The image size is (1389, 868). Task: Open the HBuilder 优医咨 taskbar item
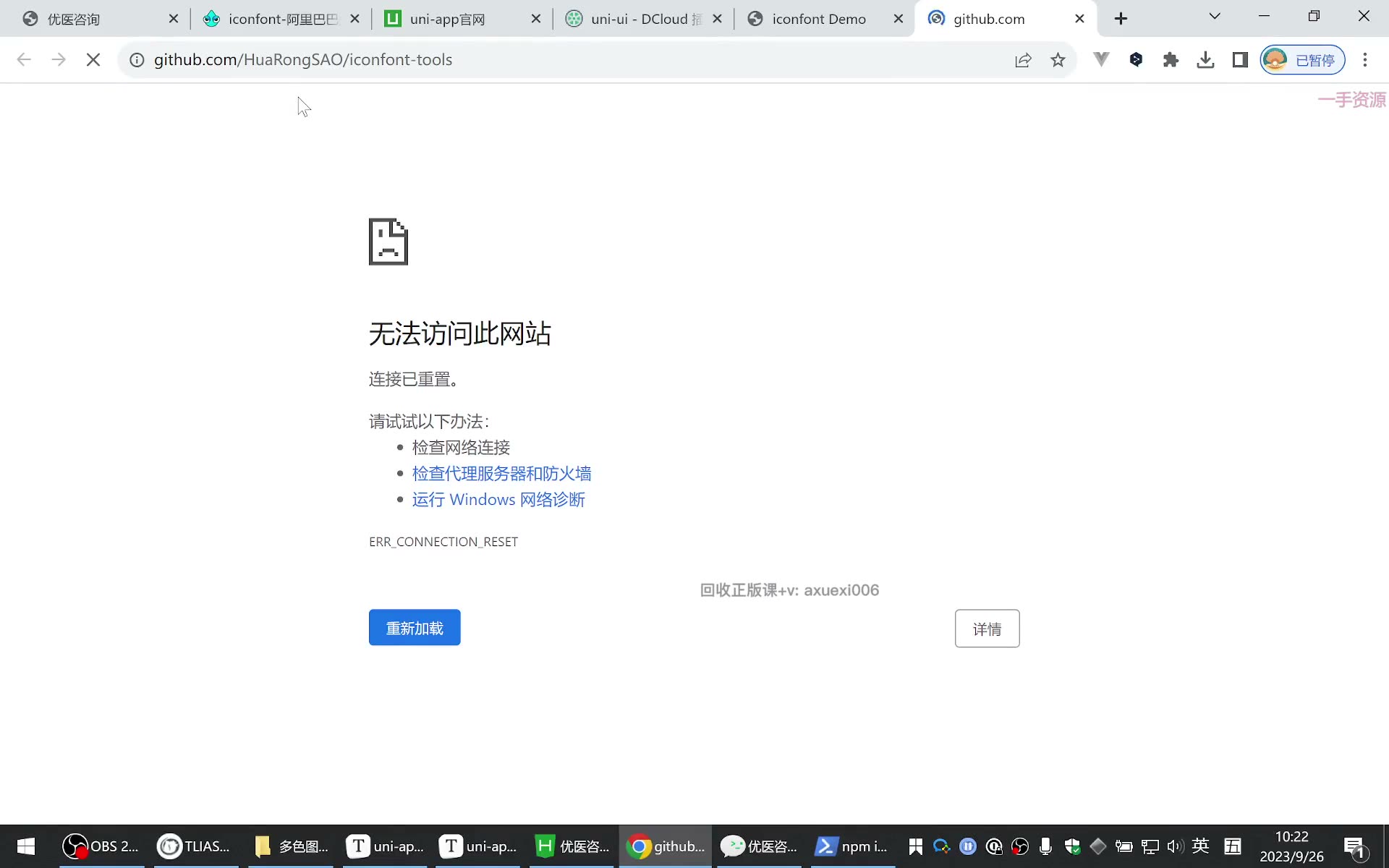click(x=572, y=846)
